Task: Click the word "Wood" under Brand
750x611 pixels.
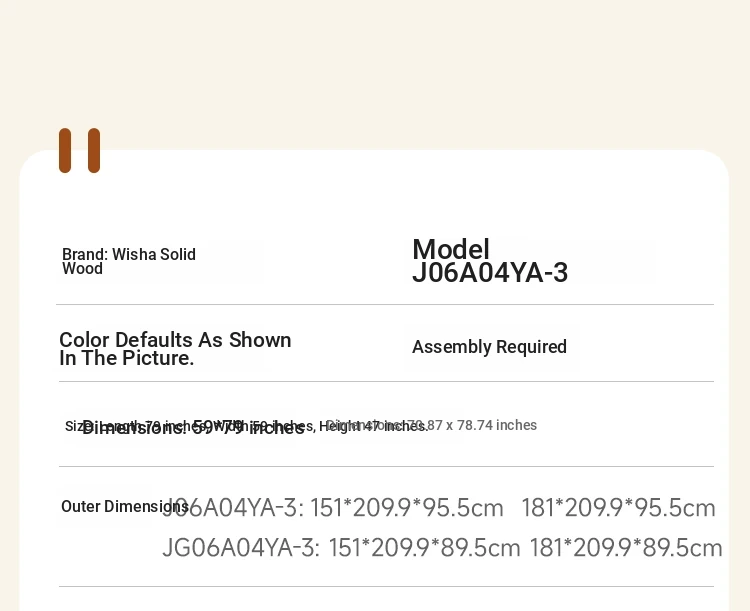Action: pyautogui.click(x=82, y=269)
